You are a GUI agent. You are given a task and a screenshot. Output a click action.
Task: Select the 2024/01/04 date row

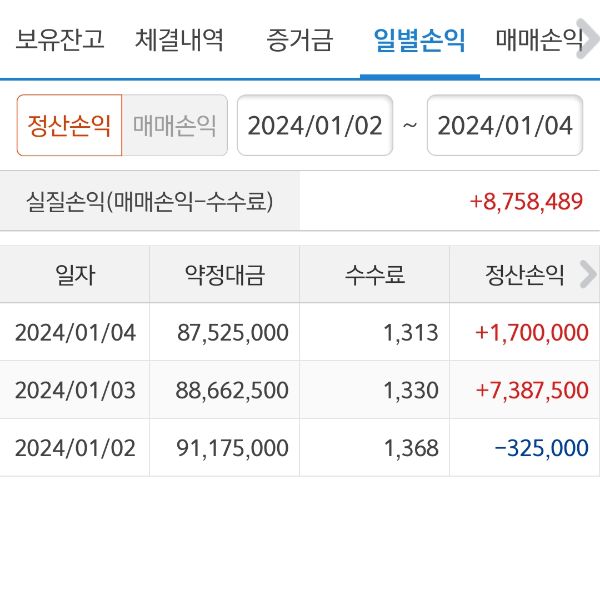[75, 333]
